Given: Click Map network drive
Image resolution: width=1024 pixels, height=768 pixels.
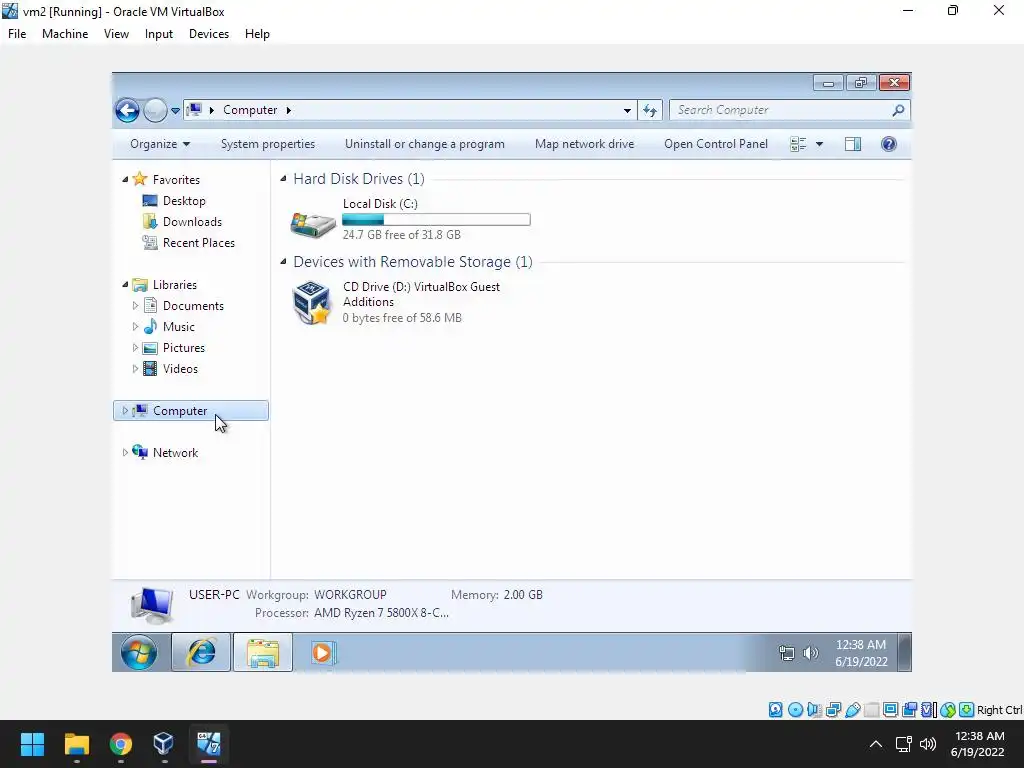Looking at the screenshot, I should 584,144.
